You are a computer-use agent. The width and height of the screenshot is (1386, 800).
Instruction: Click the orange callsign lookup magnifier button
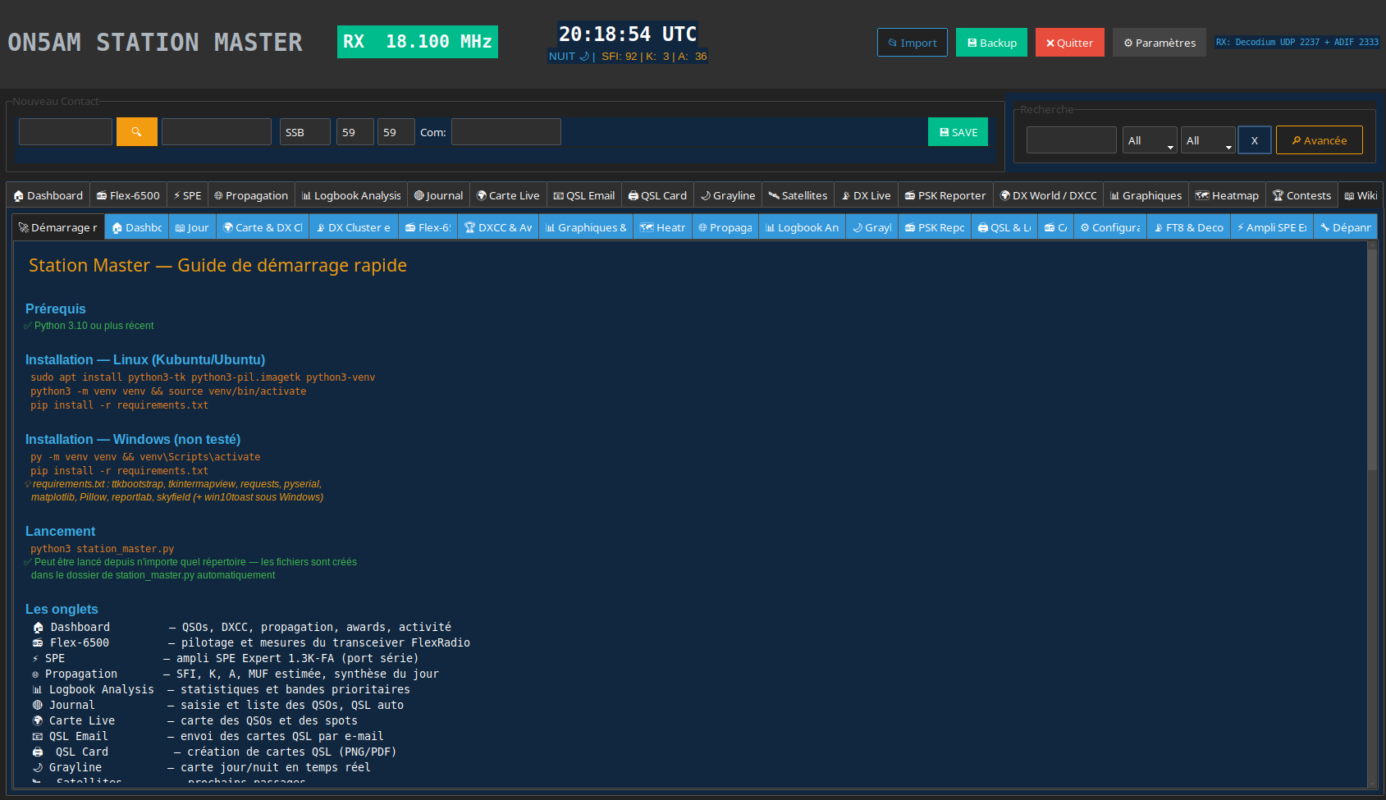click(137, 132)
